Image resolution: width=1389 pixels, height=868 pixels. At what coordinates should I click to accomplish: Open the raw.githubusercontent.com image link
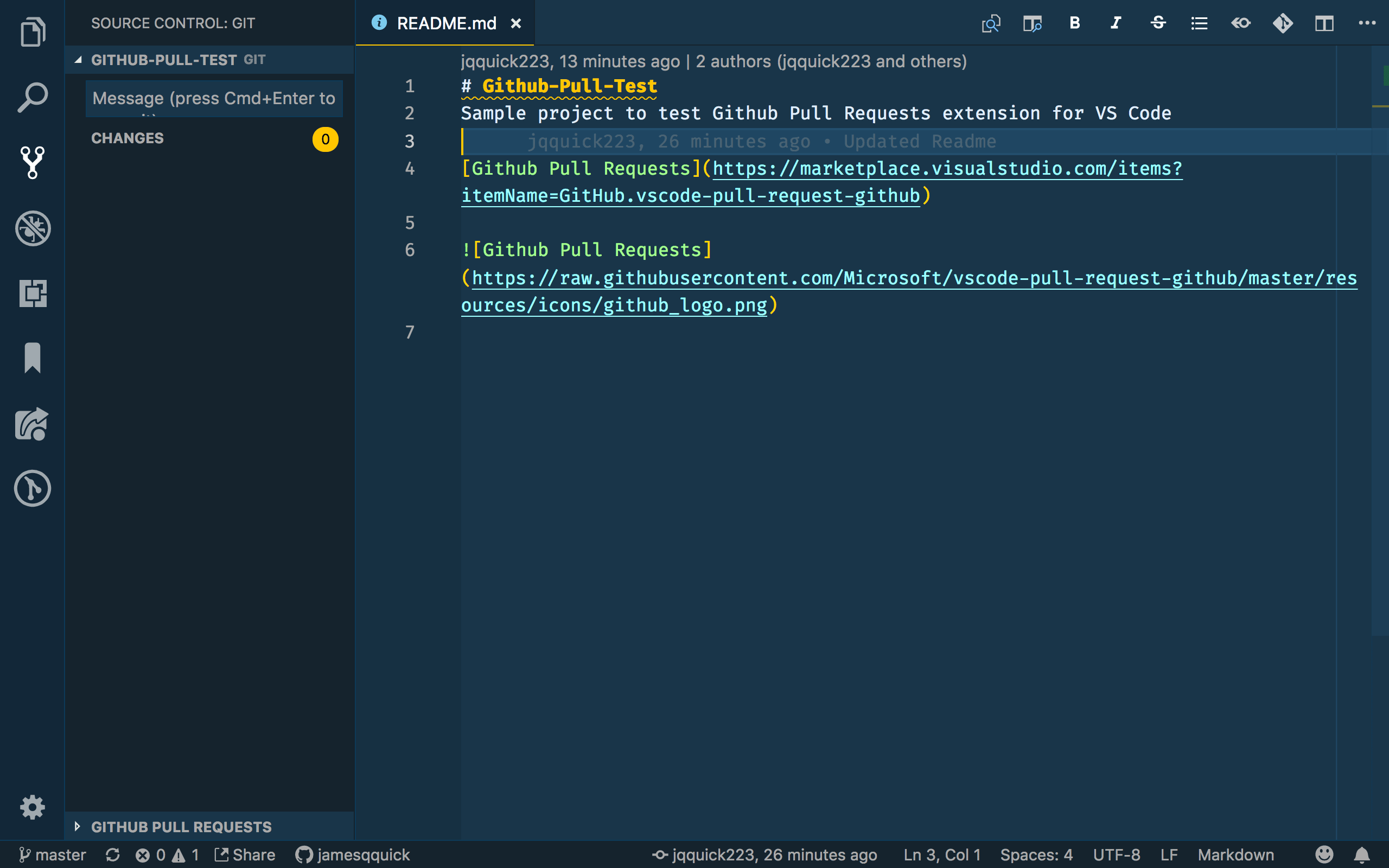[914, 278]
